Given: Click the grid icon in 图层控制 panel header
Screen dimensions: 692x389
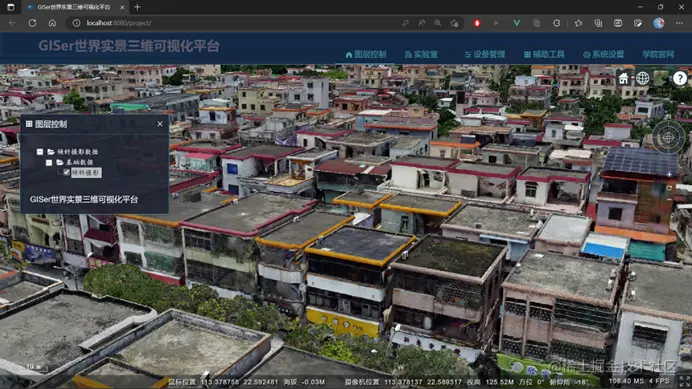Looking at the screenshot, I should (x=29, y=124).
